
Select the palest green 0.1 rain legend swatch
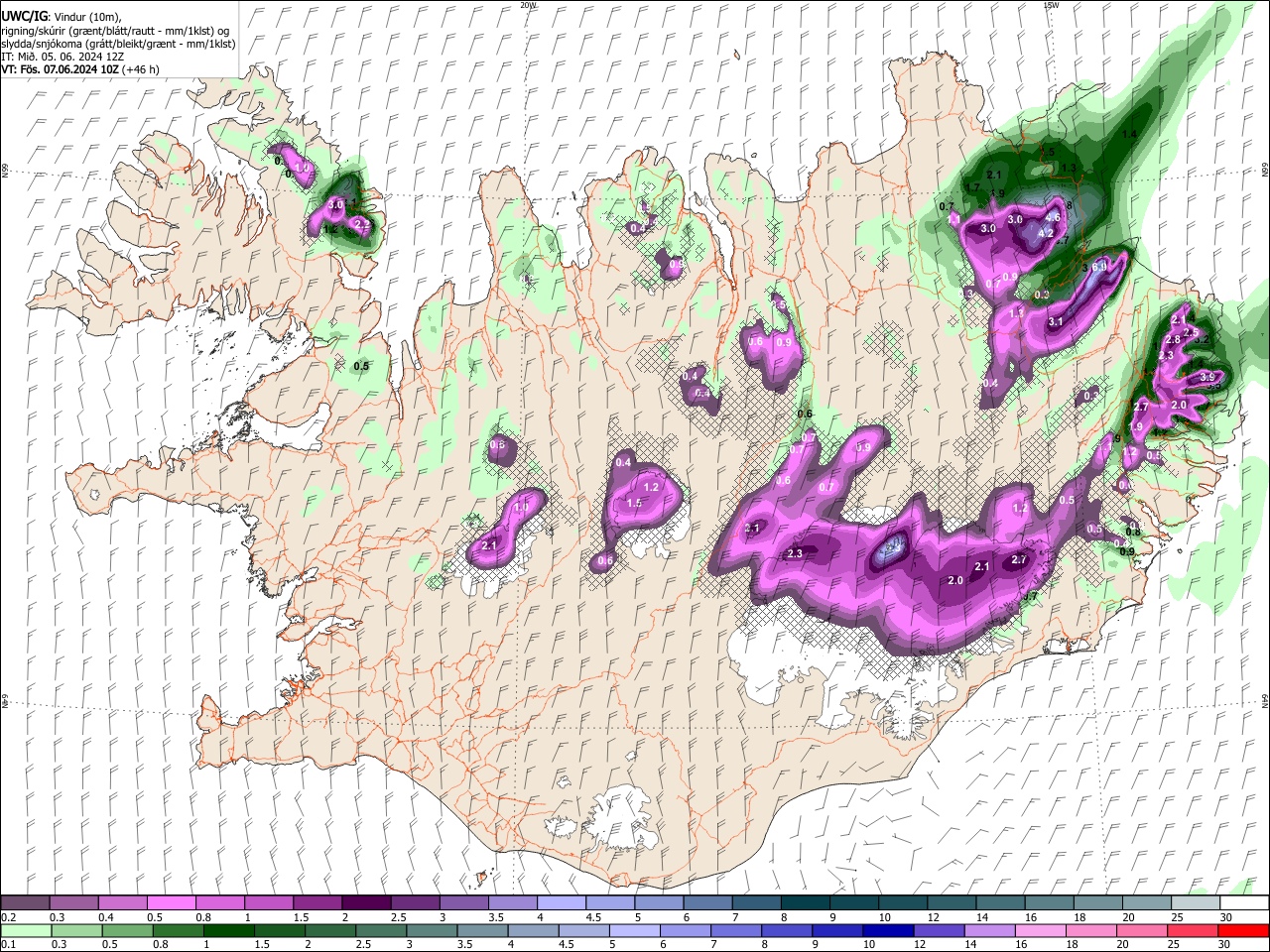(25, 930)
